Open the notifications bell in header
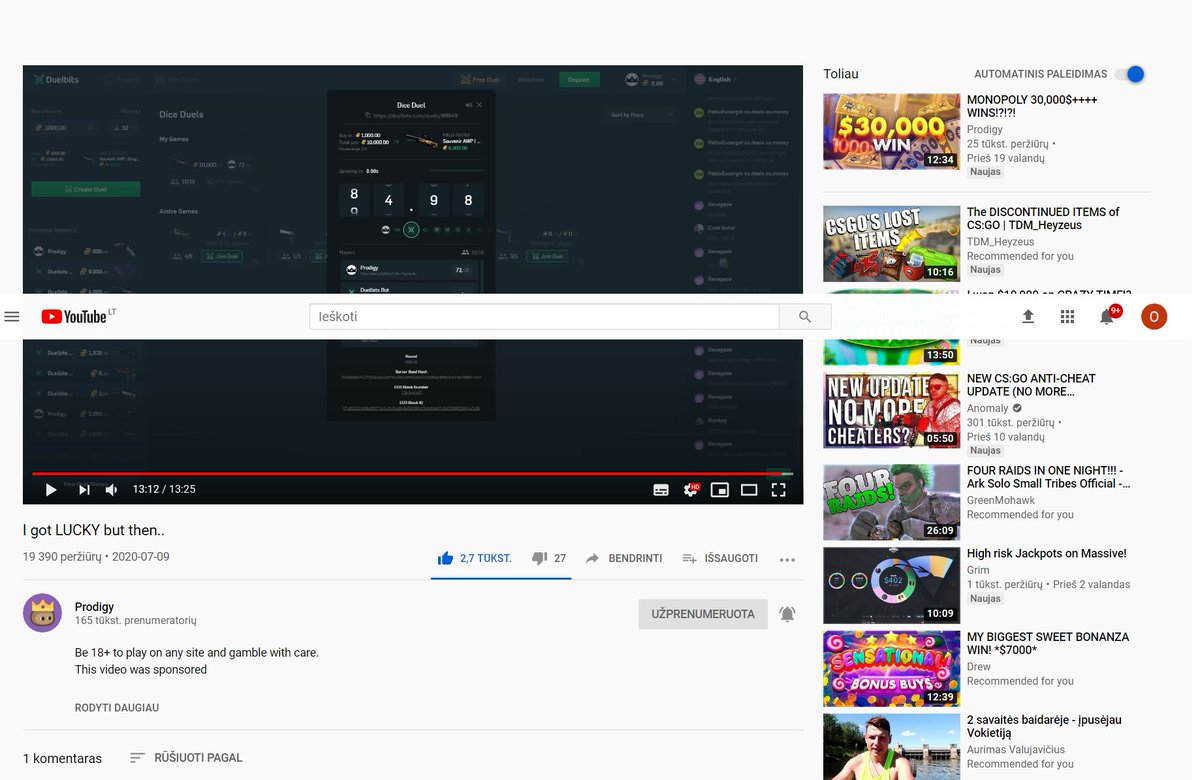Screen dimensions: 1200x780 1107,317
